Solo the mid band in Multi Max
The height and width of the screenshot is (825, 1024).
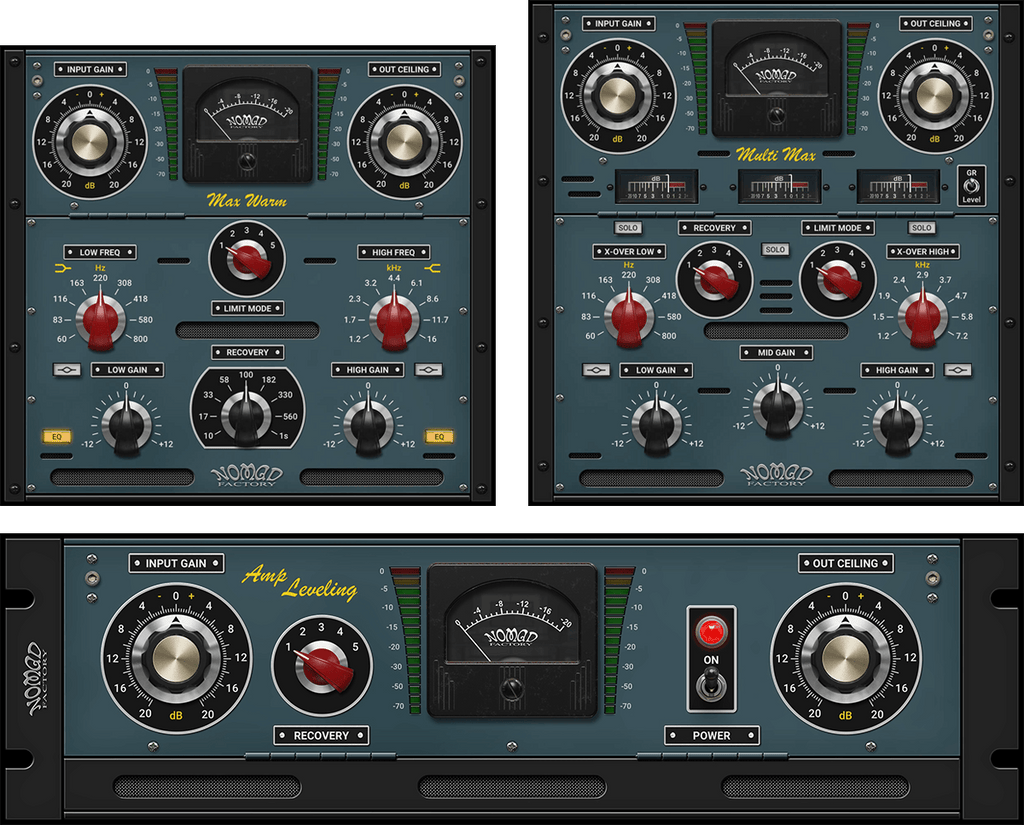click(775, 250)
